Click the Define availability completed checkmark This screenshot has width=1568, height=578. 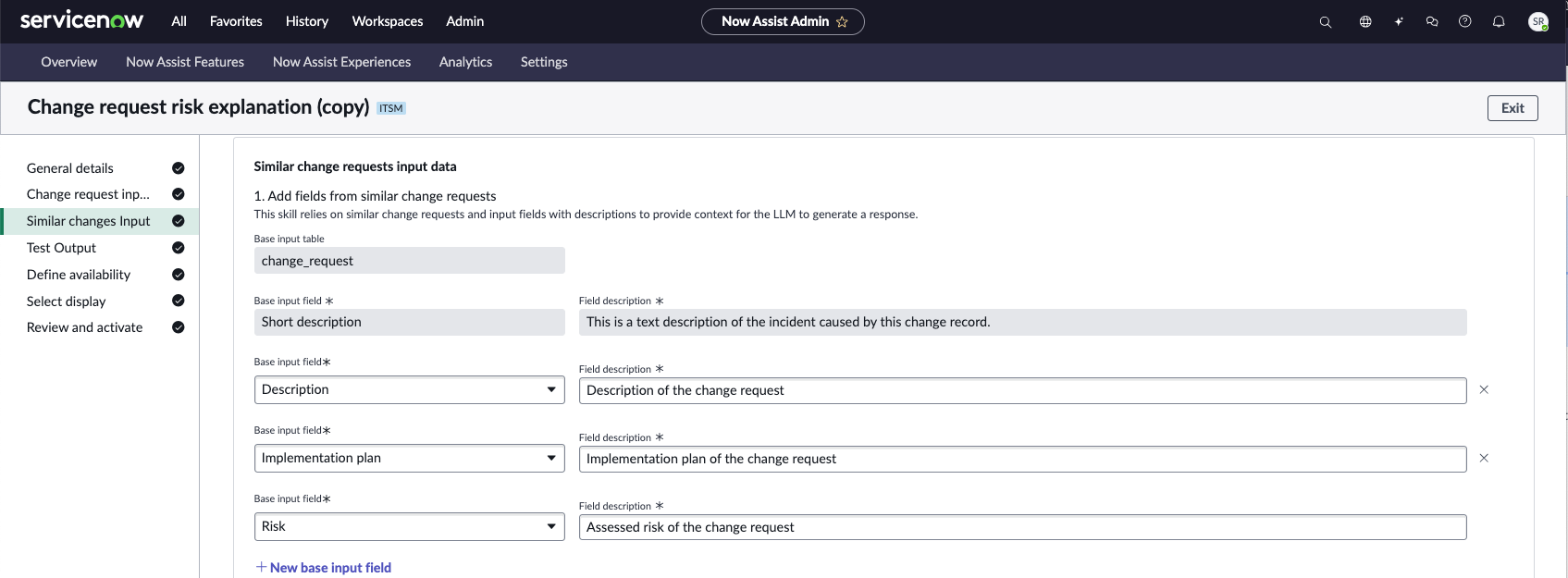click(179, 275)
